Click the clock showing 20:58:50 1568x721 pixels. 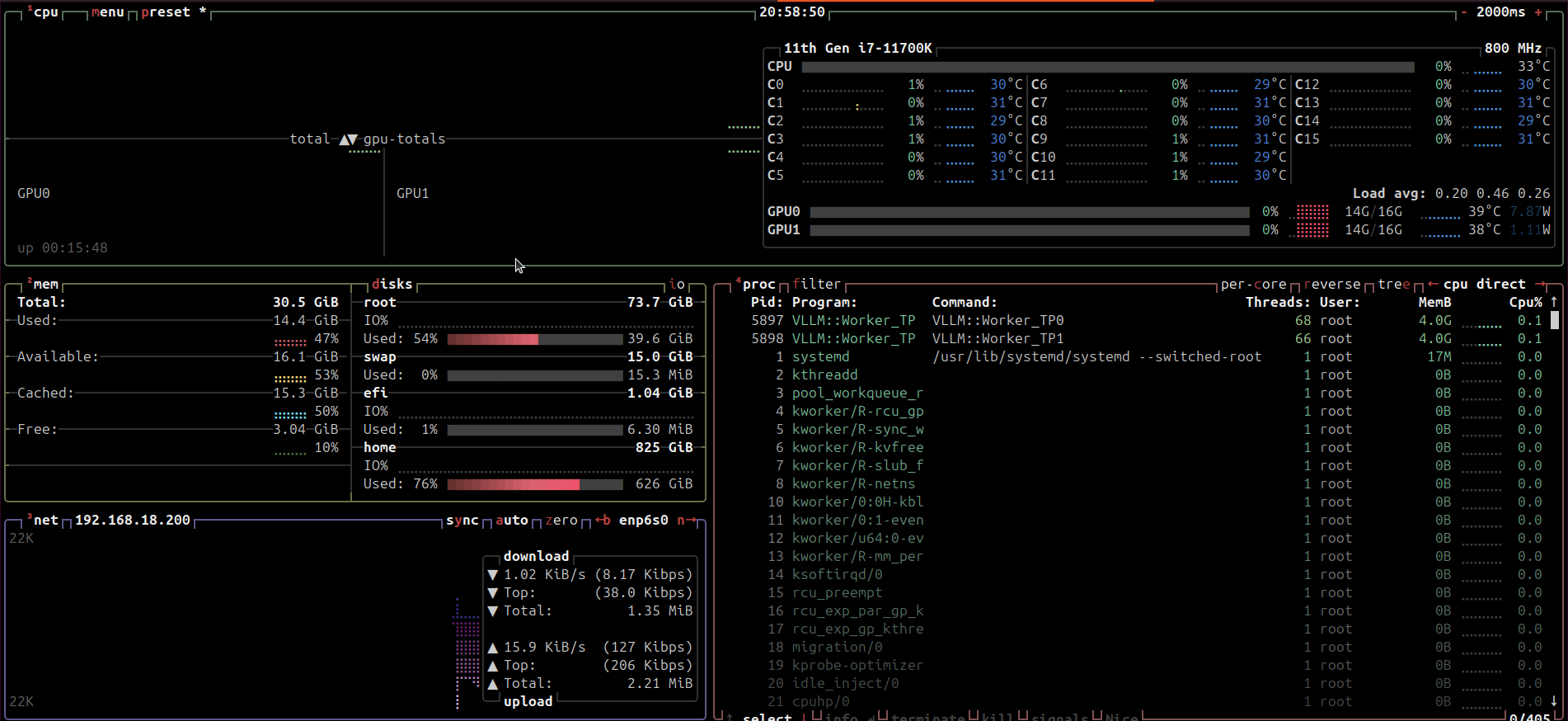pos(792,12)
